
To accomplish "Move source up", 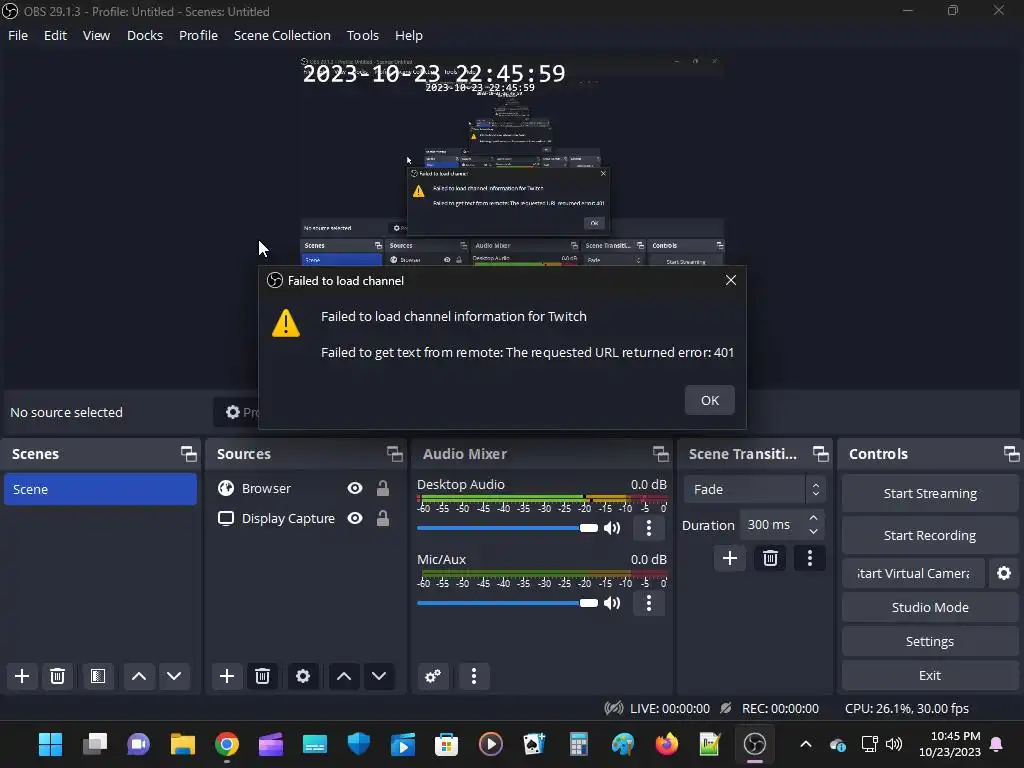I will tap(344, 676).
